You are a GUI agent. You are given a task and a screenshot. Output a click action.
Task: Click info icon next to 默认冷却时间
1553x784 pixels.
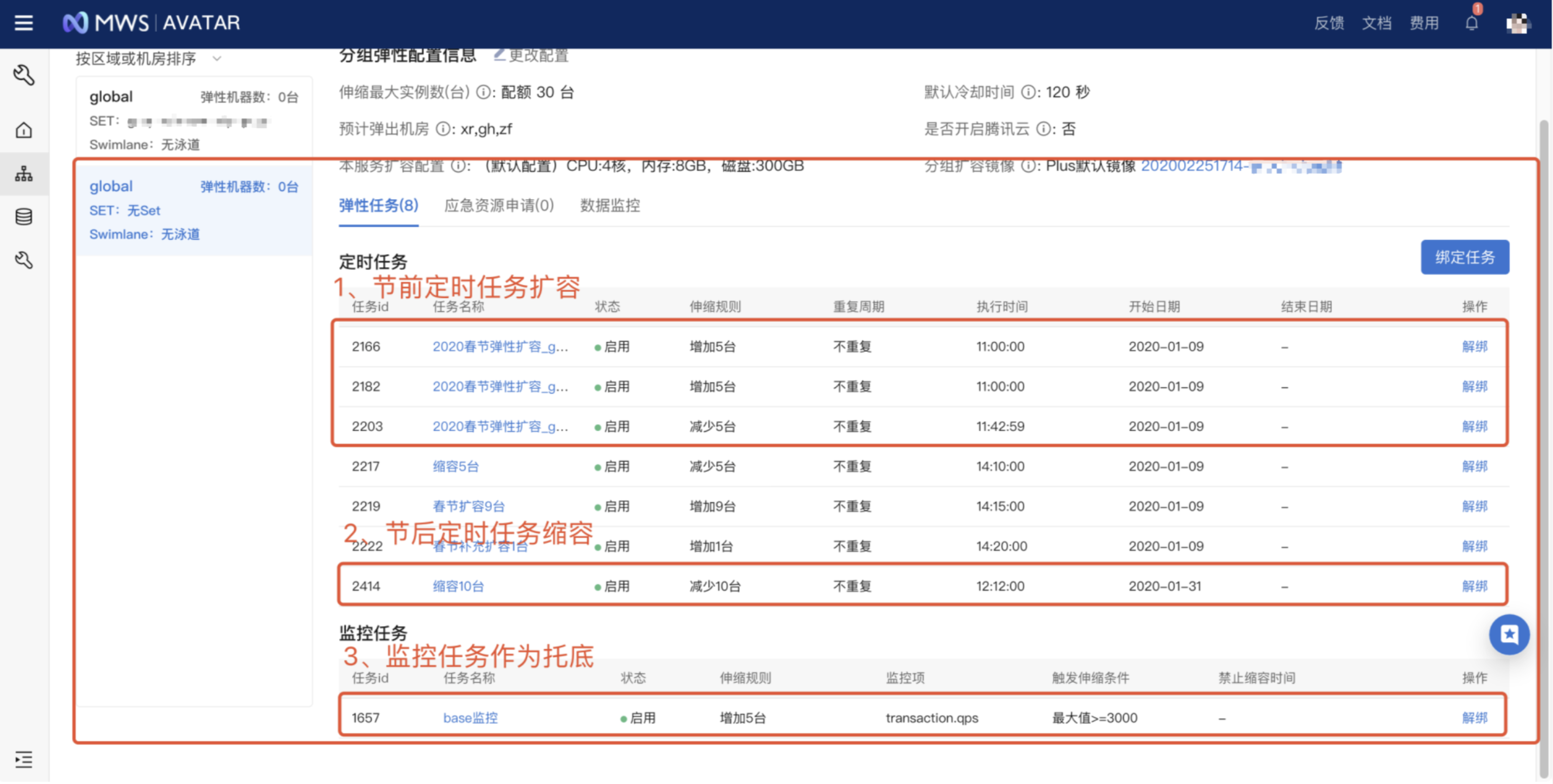point(1029,92)
